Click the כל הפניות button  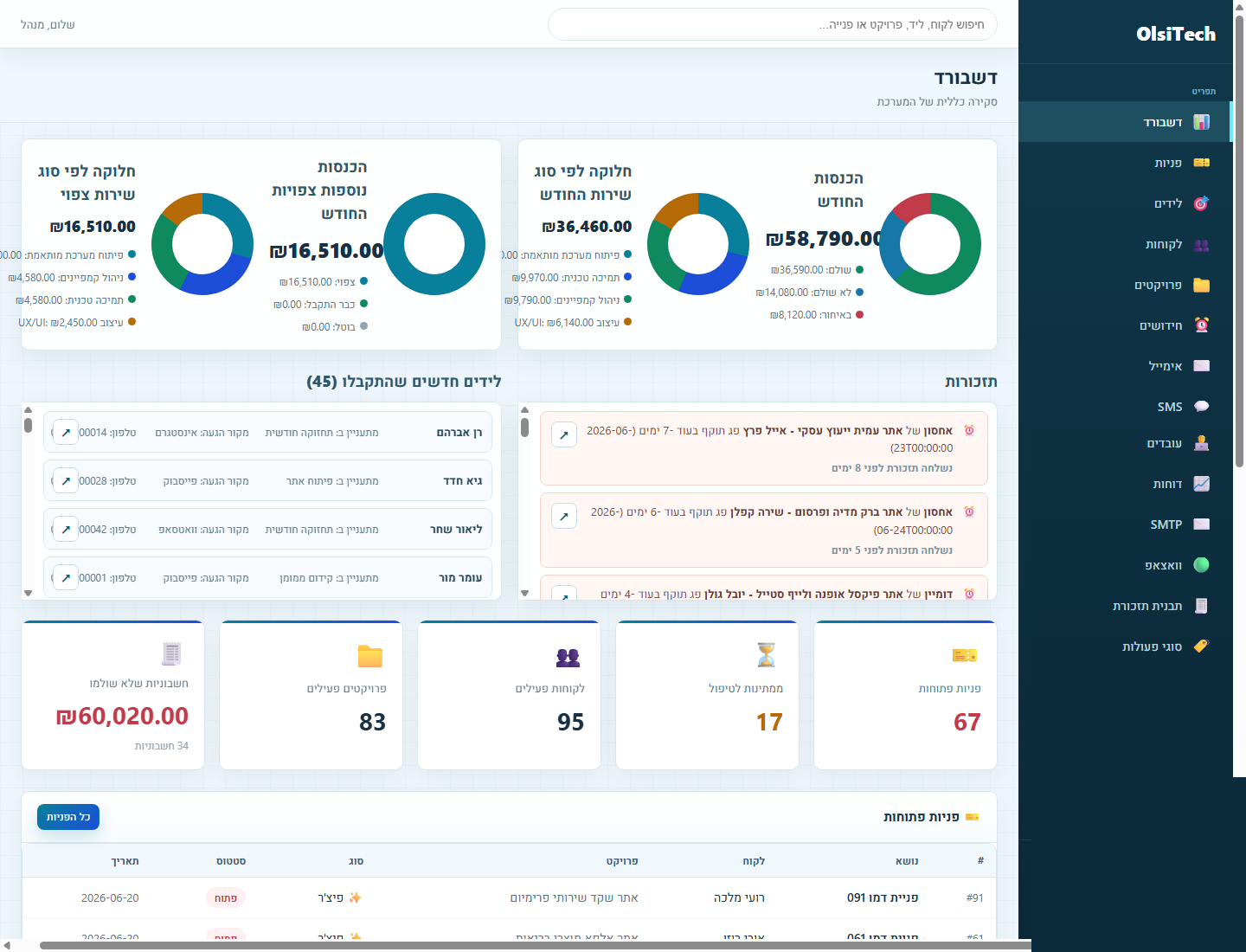tap(68, 817)
